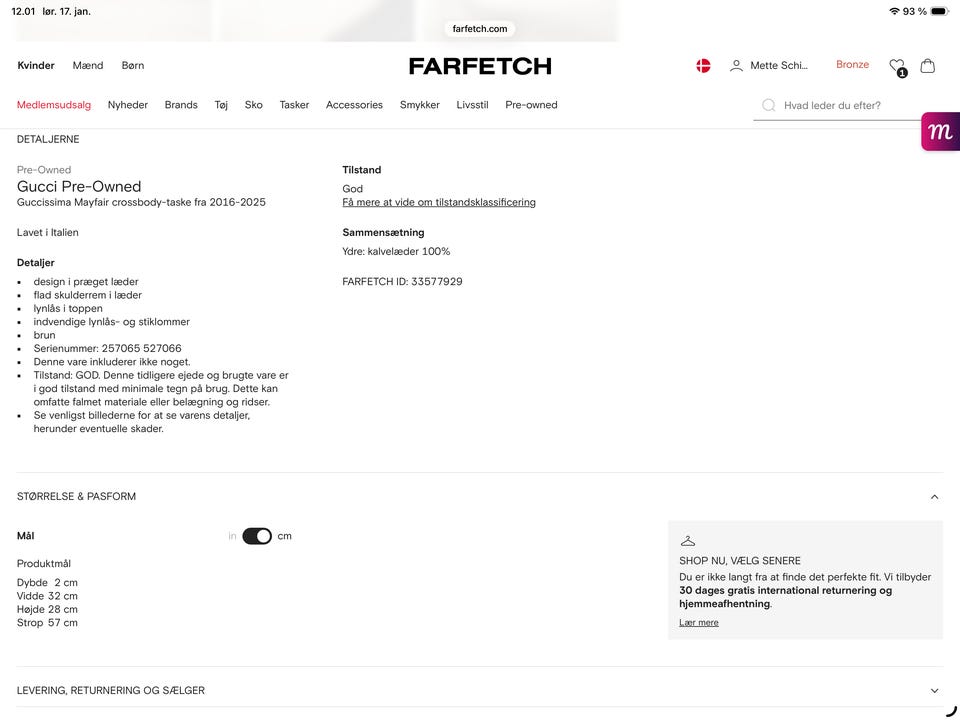Click the 'Lær mere' link
The width and height of the screenshot is (960, 720).
pyautogui.click(x=699, y=623)
